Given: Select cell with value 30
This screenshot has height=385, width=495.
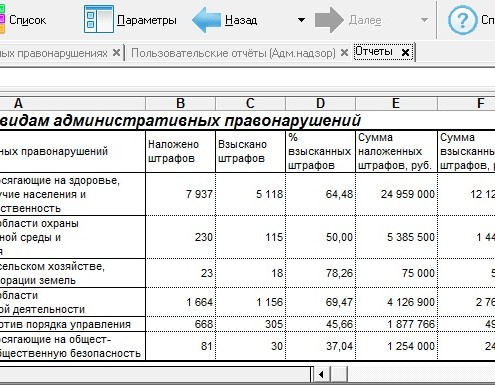Looking at the screenshot, I should 250,346.
